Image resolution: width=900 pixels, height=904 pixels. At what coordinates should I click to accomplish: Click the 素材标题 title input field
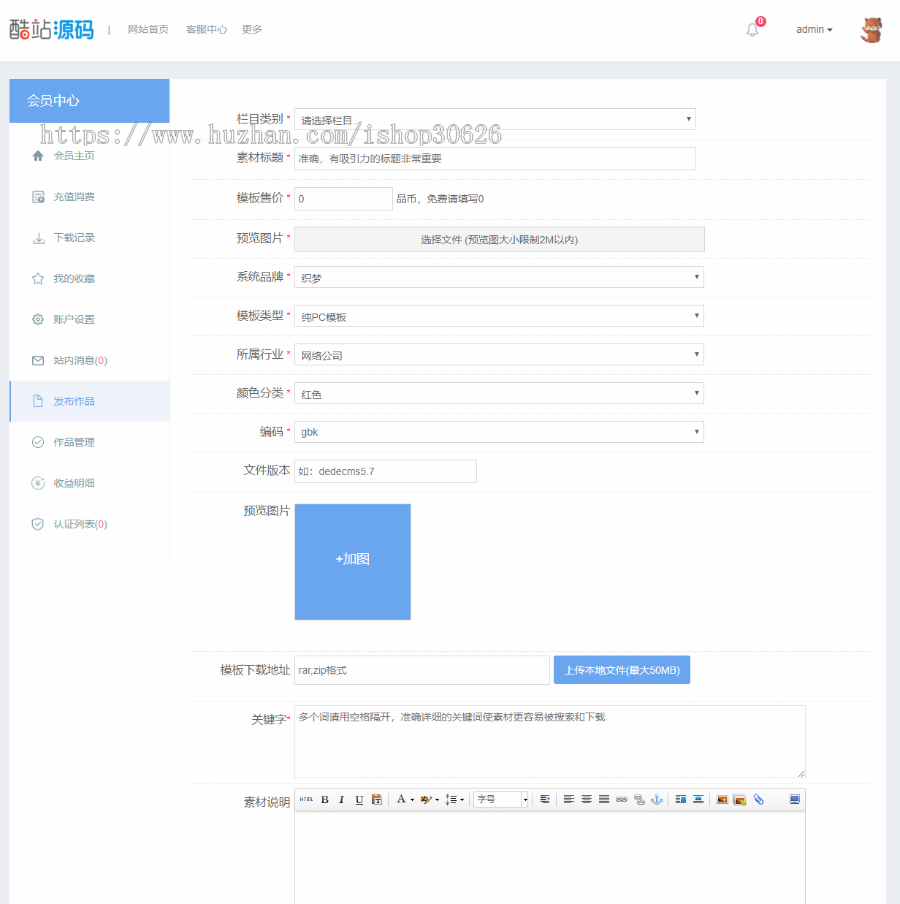[x=495, y=158]
